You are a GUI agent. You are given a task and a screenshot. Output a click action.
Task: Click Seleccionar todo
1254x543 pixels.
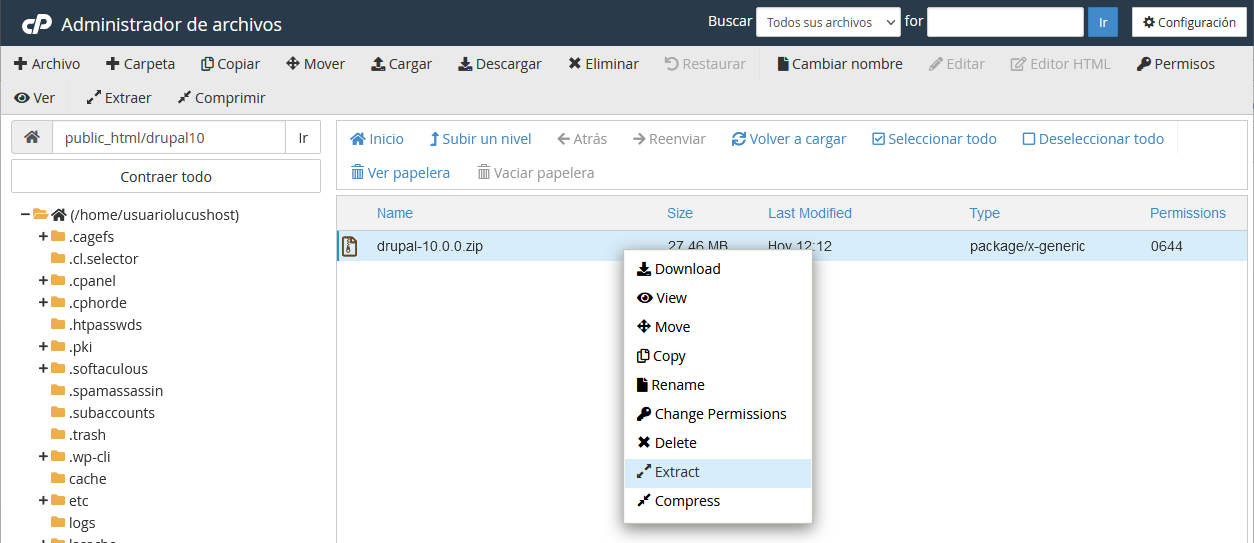[934, 139]
